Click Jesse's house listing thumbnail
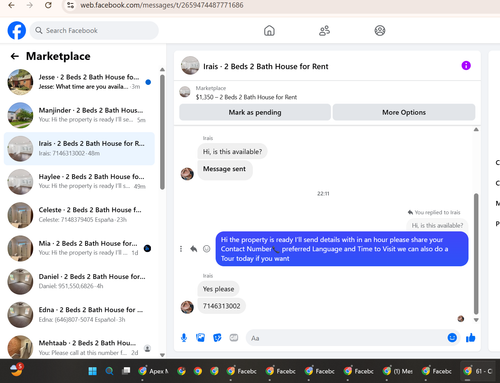The height and width of the screenshot is (383, 500). point(20,82)
